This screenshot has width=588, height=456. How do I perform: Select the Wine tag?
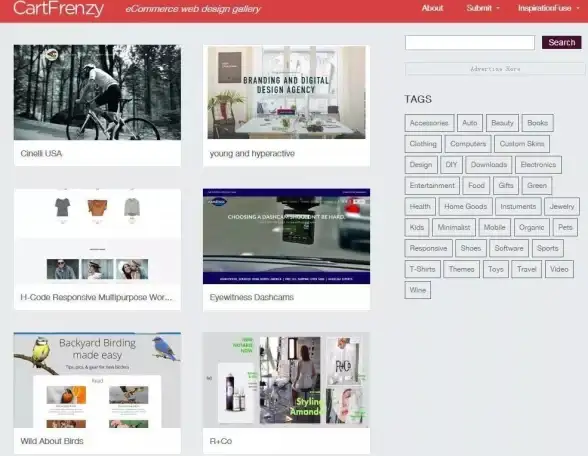tap(418, 290)
